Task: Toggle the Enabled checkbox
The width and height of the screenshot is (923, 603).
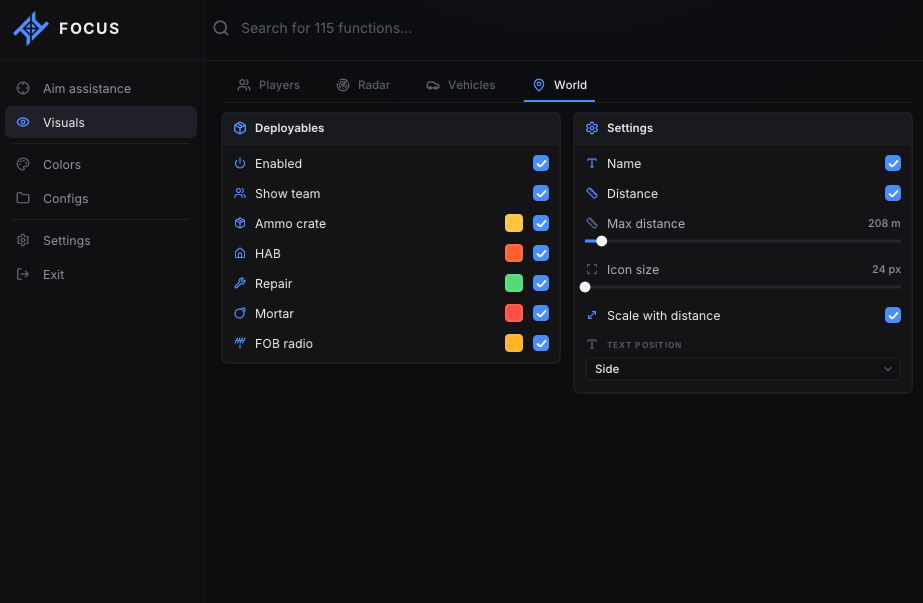Action: pyautogui.click(x=541, y=163)
